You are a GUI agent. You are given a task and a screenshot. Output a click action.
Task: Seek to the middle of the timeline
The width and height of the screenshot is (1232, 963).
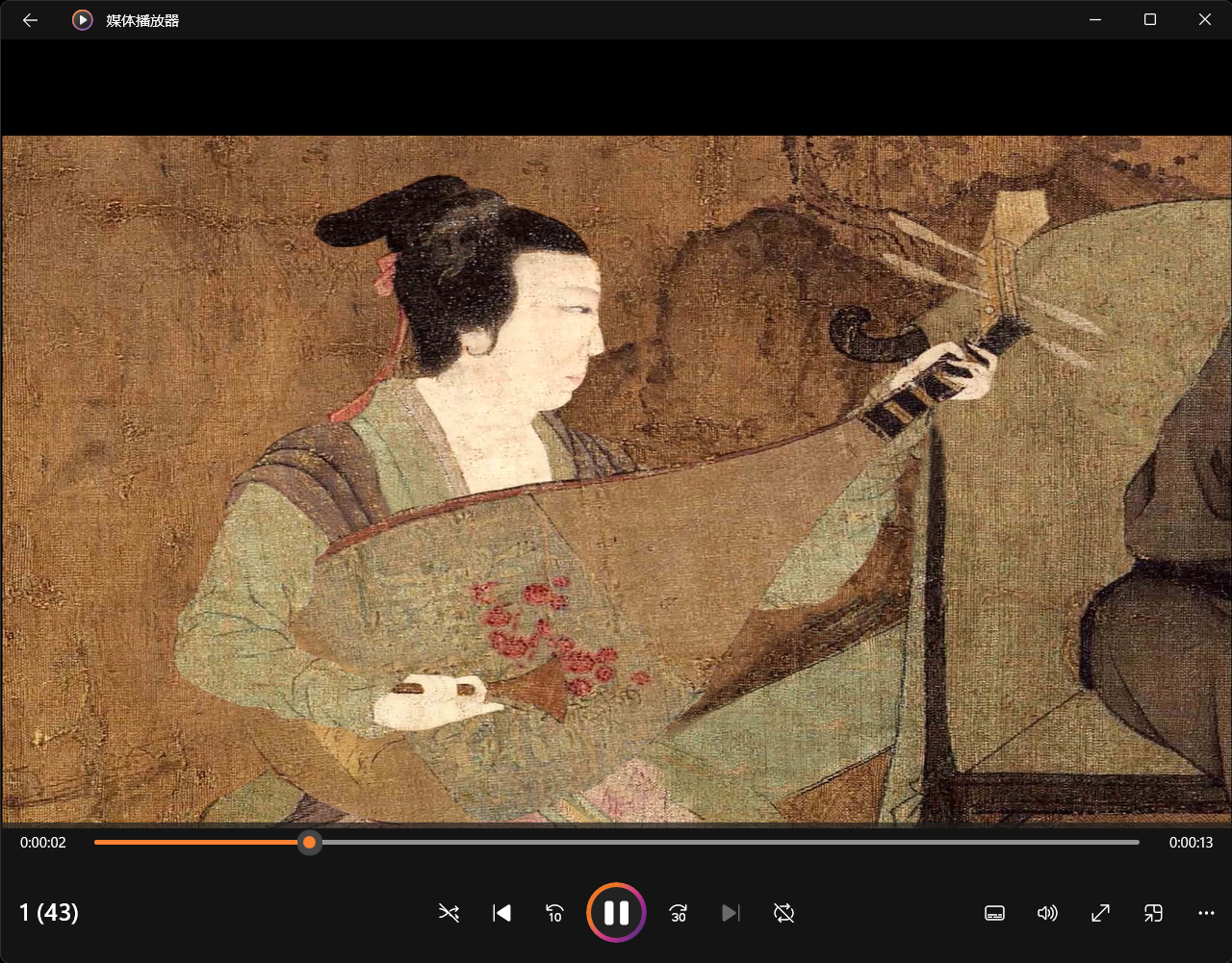click(617, 843)
